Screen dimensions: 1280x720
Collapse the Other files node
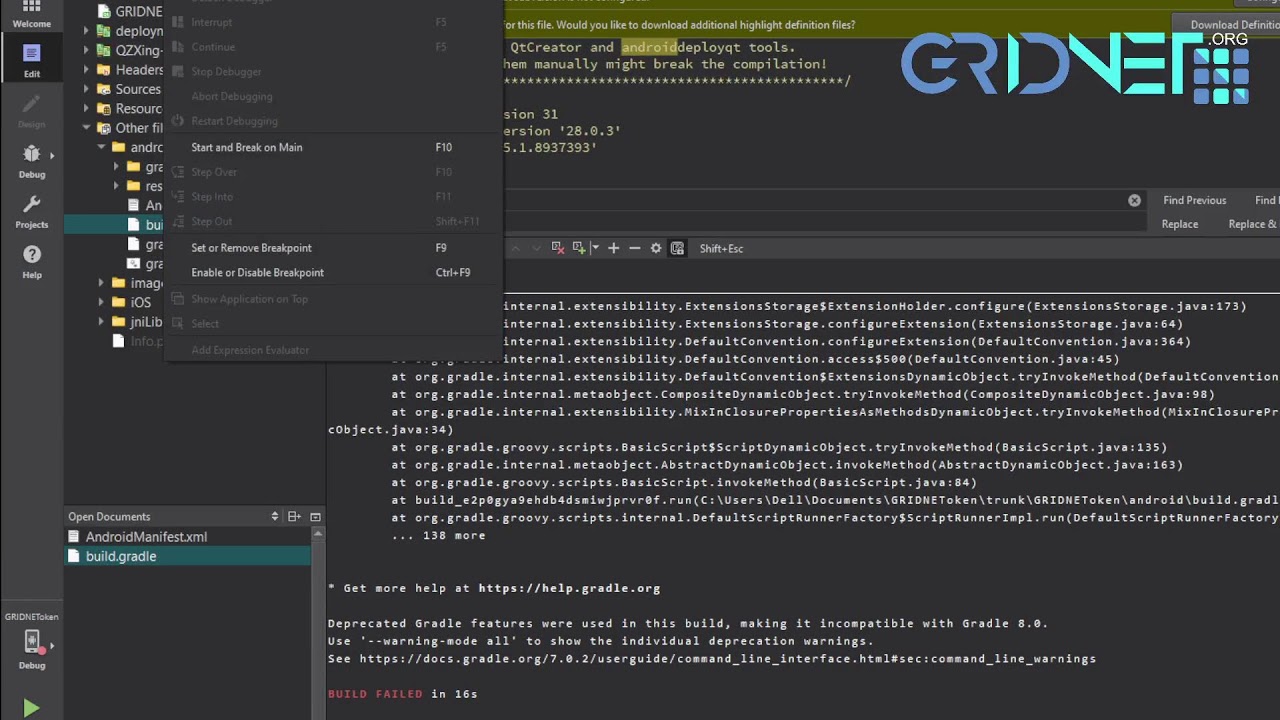point(87,128)
